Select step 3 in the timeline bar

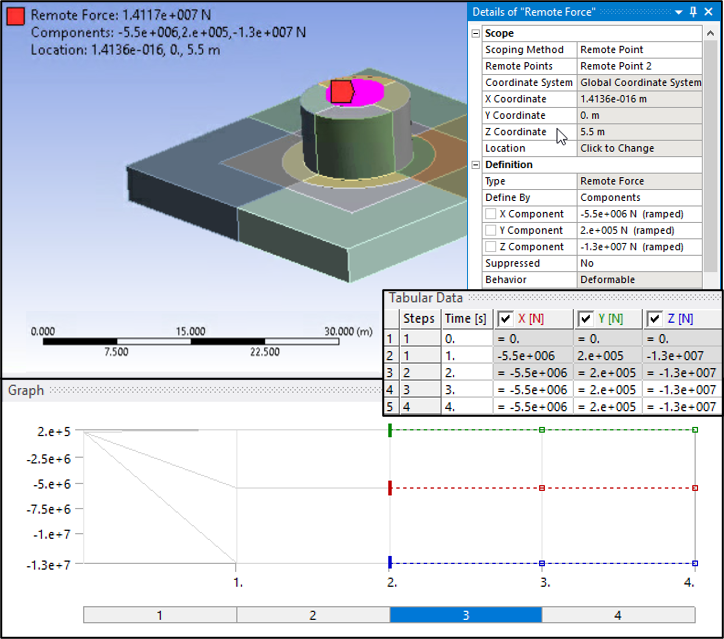click(465, 615)
